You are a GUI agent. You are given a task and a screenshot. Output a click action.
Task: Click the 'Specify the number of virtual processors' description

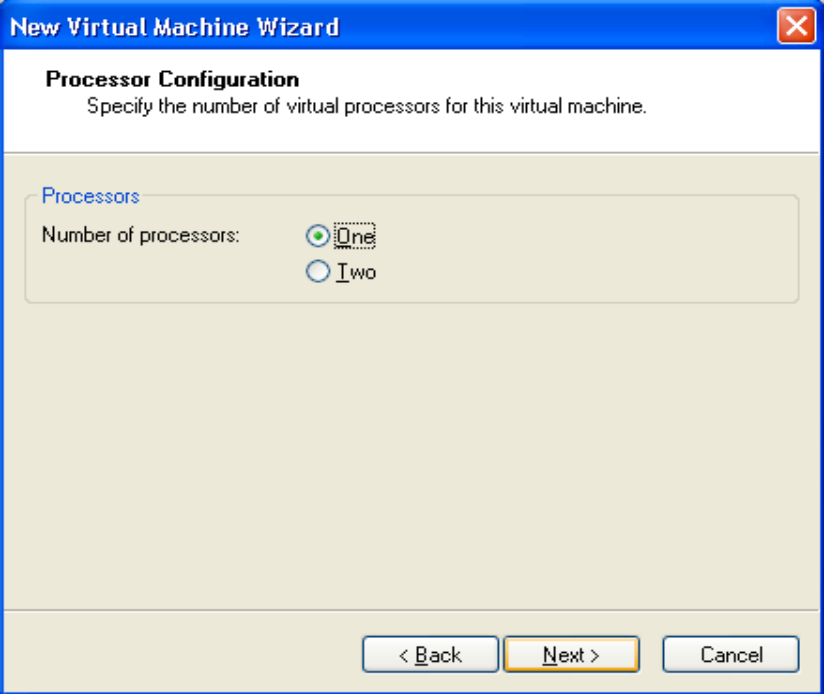click(366, 106)
